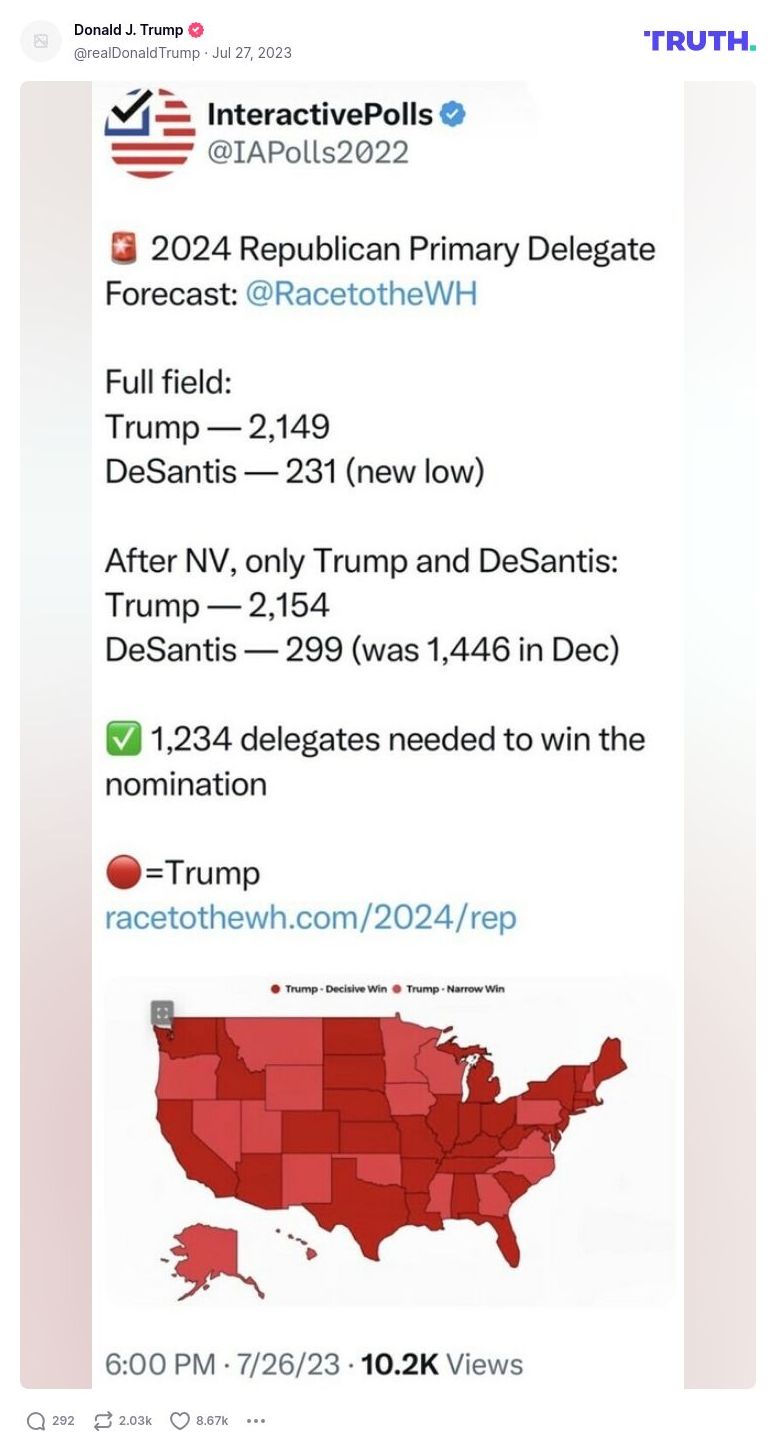The image size is (777, 1451).
Task: Open the Jul 27, 2023 post date
Action: (251, 53)
